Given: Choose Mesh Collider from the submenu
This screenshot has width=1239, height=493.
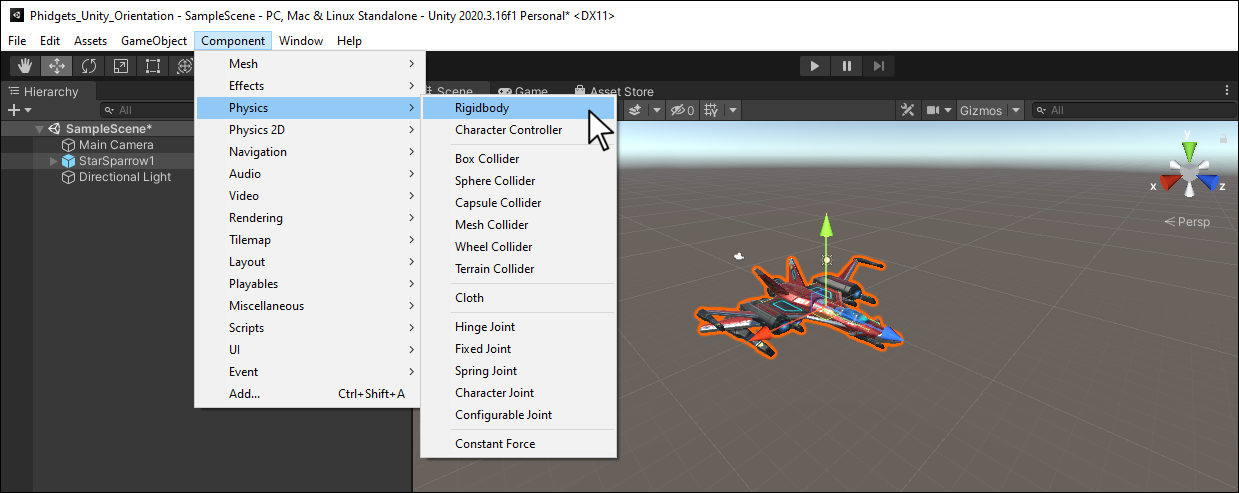Looking at the screenshot, I should pos(518,225).
